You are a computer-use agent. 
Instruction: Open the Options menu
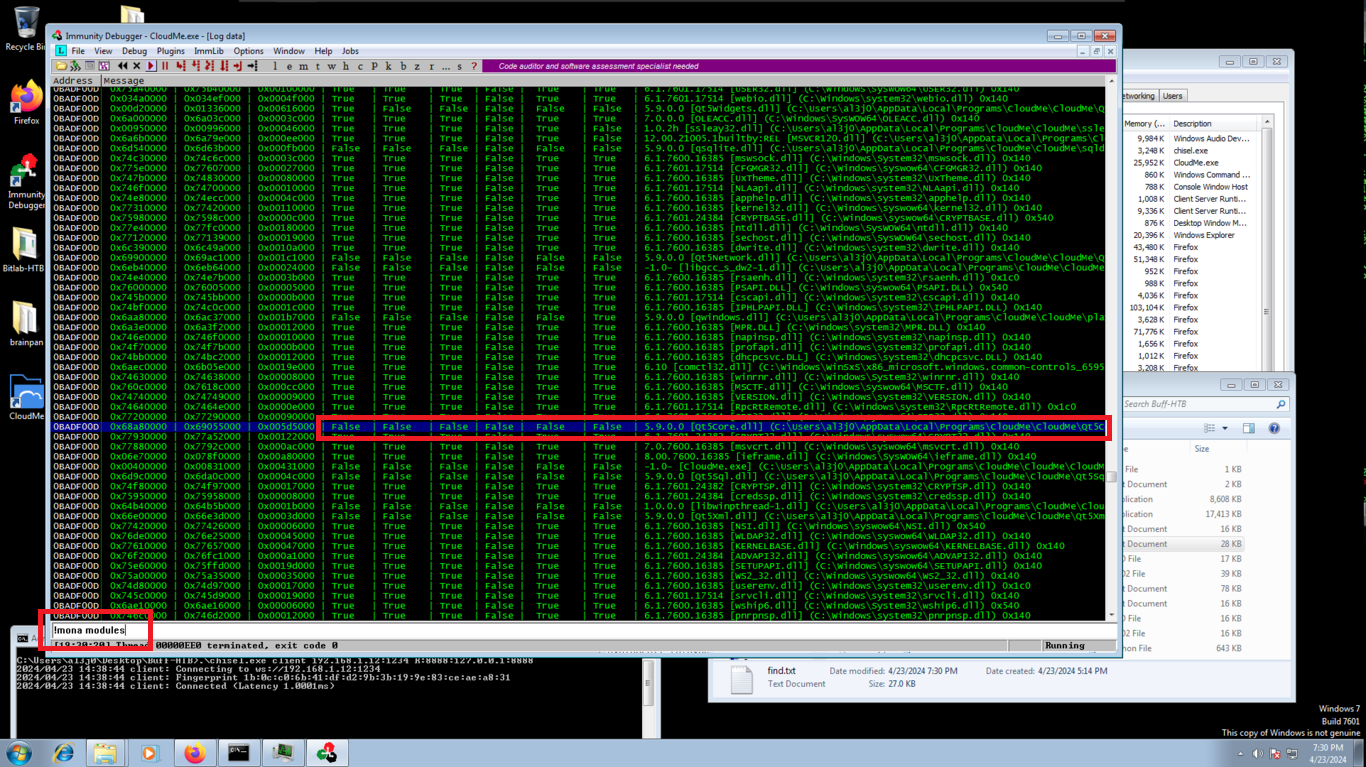point(248,51)
